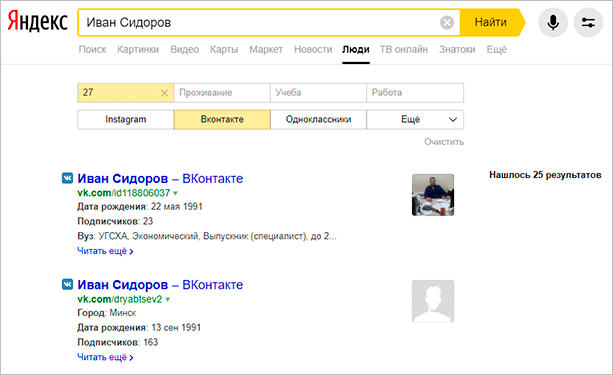Click the Дата рождения: 13 сен 1991 line
Screen dimensions: 613x375
click(x=139, y=328)
